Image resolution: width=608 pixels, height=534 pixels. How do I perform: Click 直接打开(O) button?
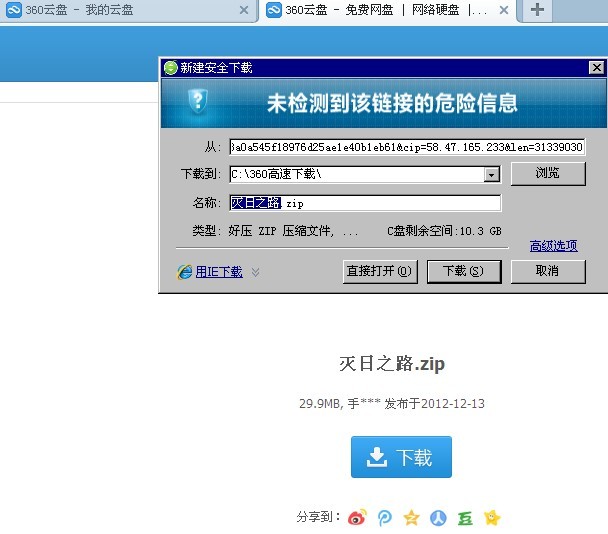pos(380,271)
